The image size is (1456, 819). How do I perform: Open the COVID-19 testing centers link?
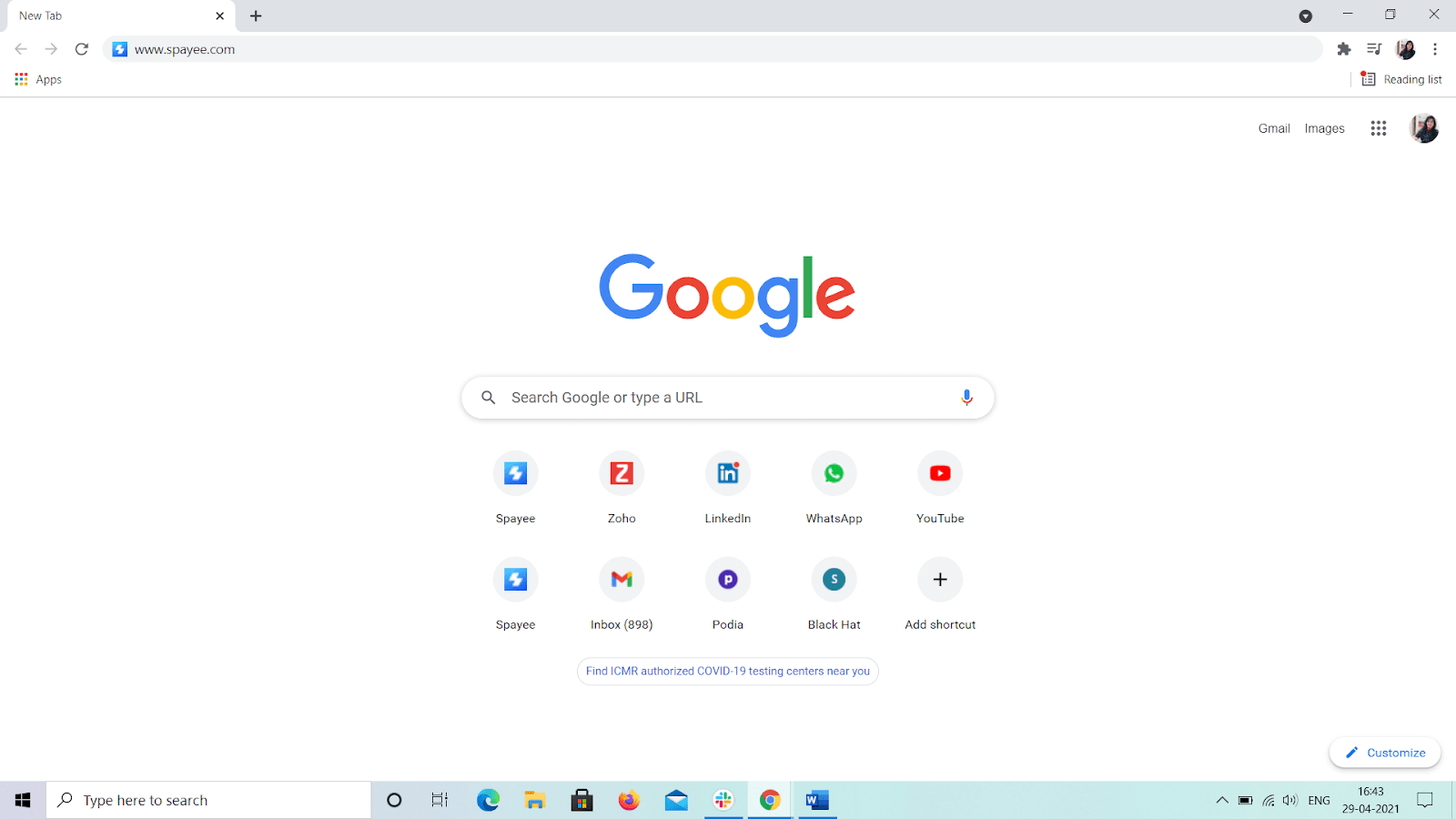pos(727,672)
